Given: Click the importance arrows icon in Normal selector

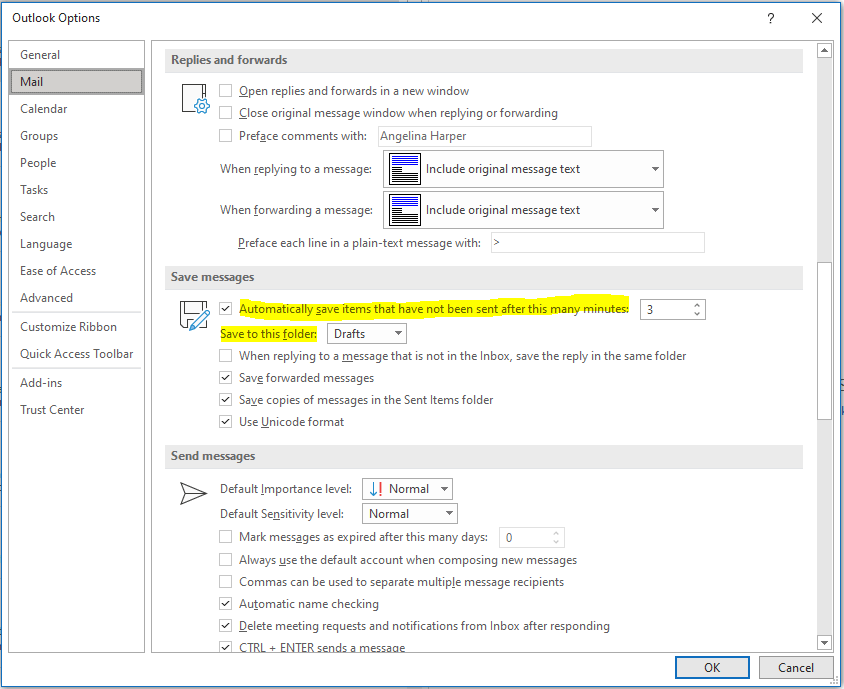Looking at the screenshot, I should [376, 488].
